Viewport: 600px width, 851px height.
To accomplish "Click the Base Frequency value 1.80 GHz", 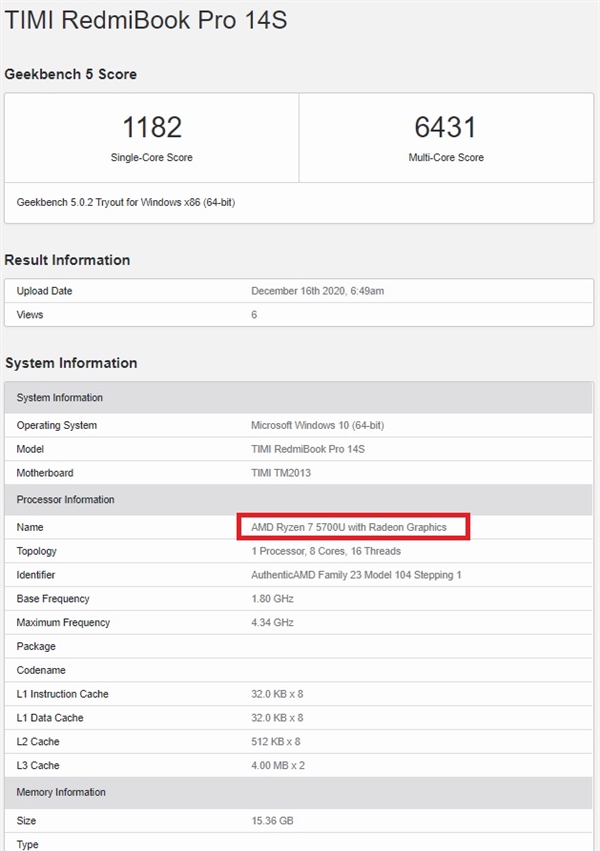I will (272, 599).
